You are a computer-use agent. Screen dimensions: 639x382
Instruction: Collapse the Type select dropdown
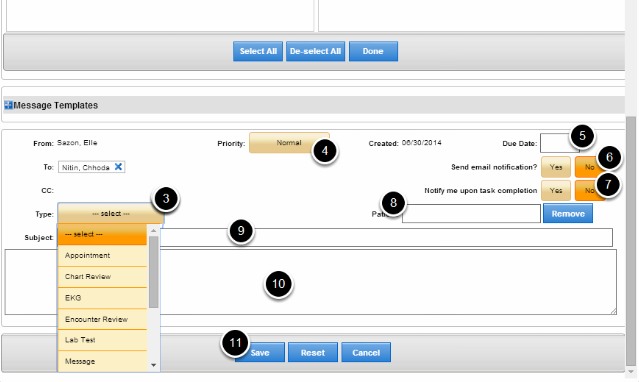pyautogui.click(x=111, y=214)
